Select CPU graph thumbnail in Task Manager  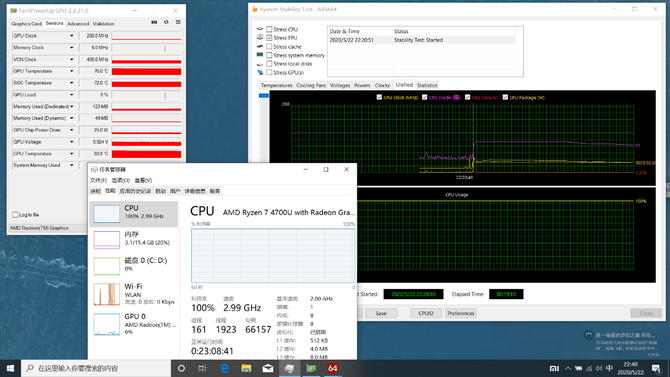tap(106, 213)
